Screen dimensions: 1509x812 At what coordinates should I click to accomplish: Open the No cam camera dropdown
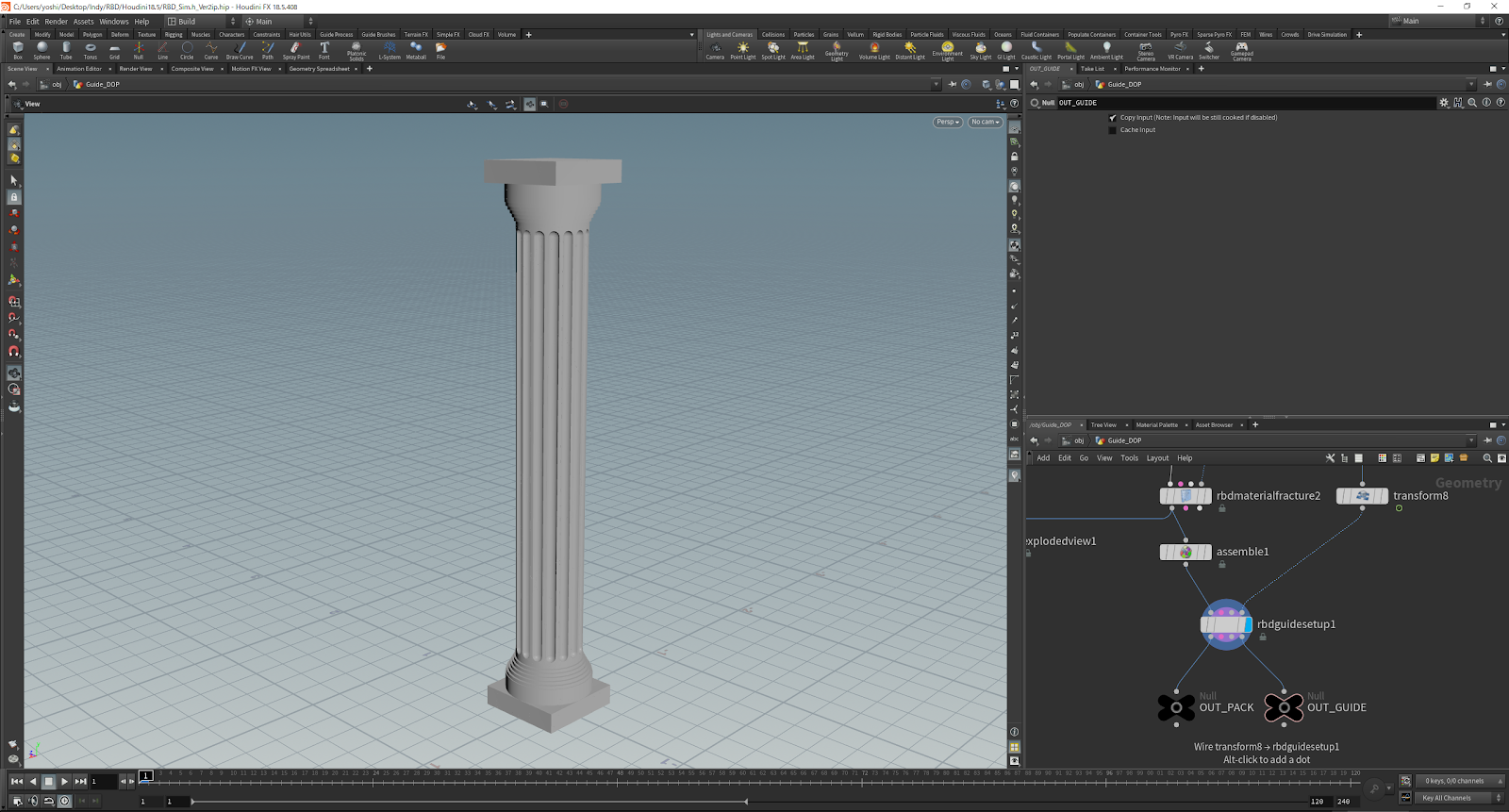pos(985,122)
